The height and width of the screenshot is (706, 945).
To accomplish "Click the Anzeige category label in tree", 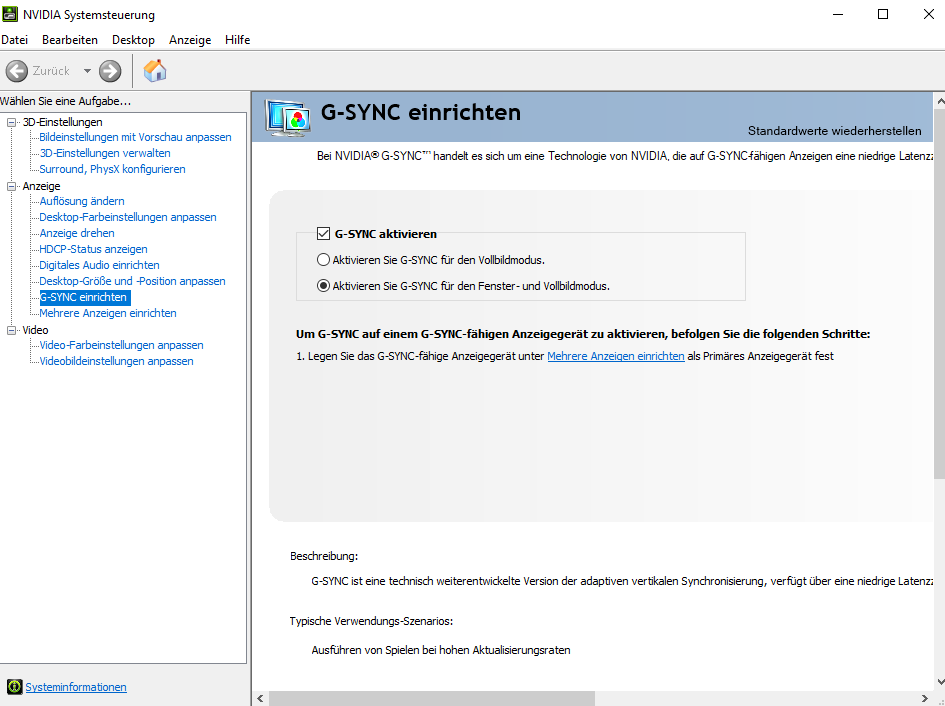I will [42, 186].
